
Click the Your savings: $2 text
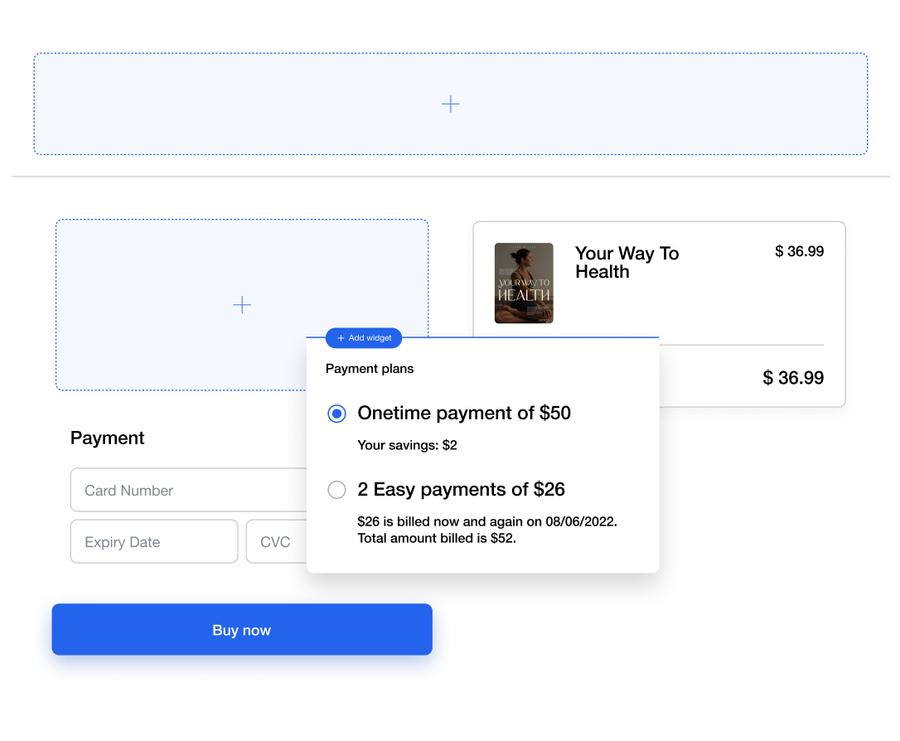pyautogui.click(x=407, y=445)
